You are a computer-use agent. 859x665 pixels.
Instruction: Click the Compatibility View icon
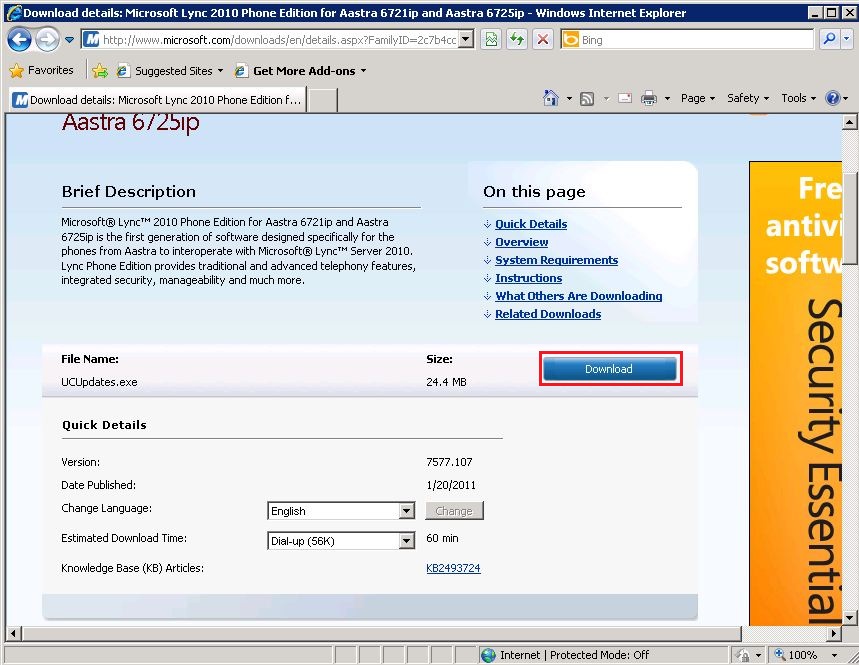click(492, 39)
